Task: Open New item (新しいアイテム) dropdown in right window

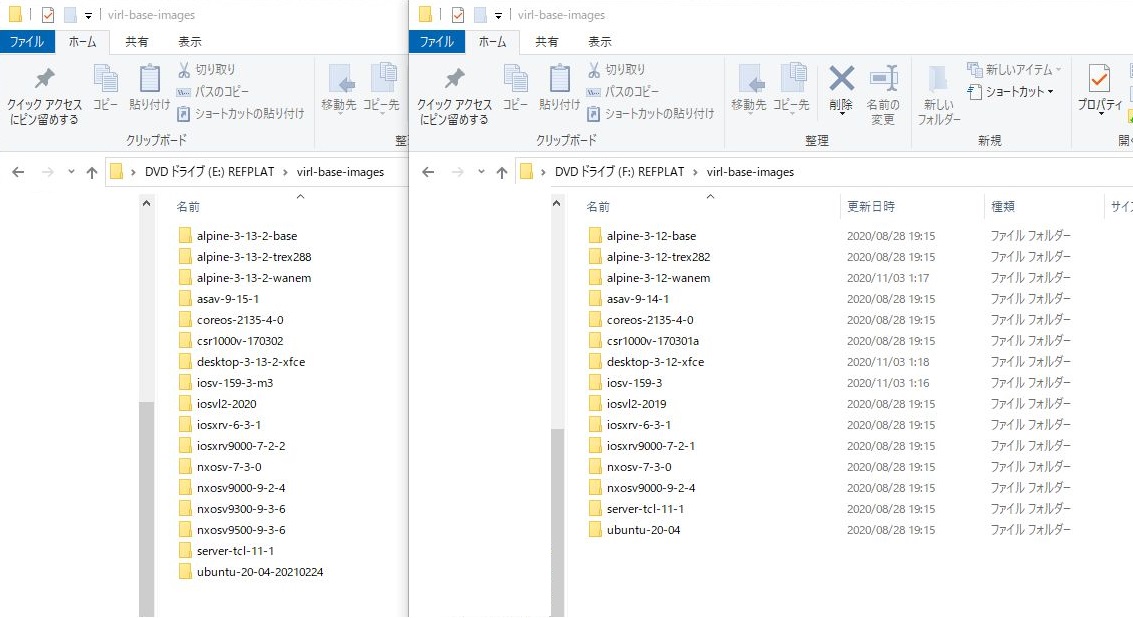Action: point(1014,69)
